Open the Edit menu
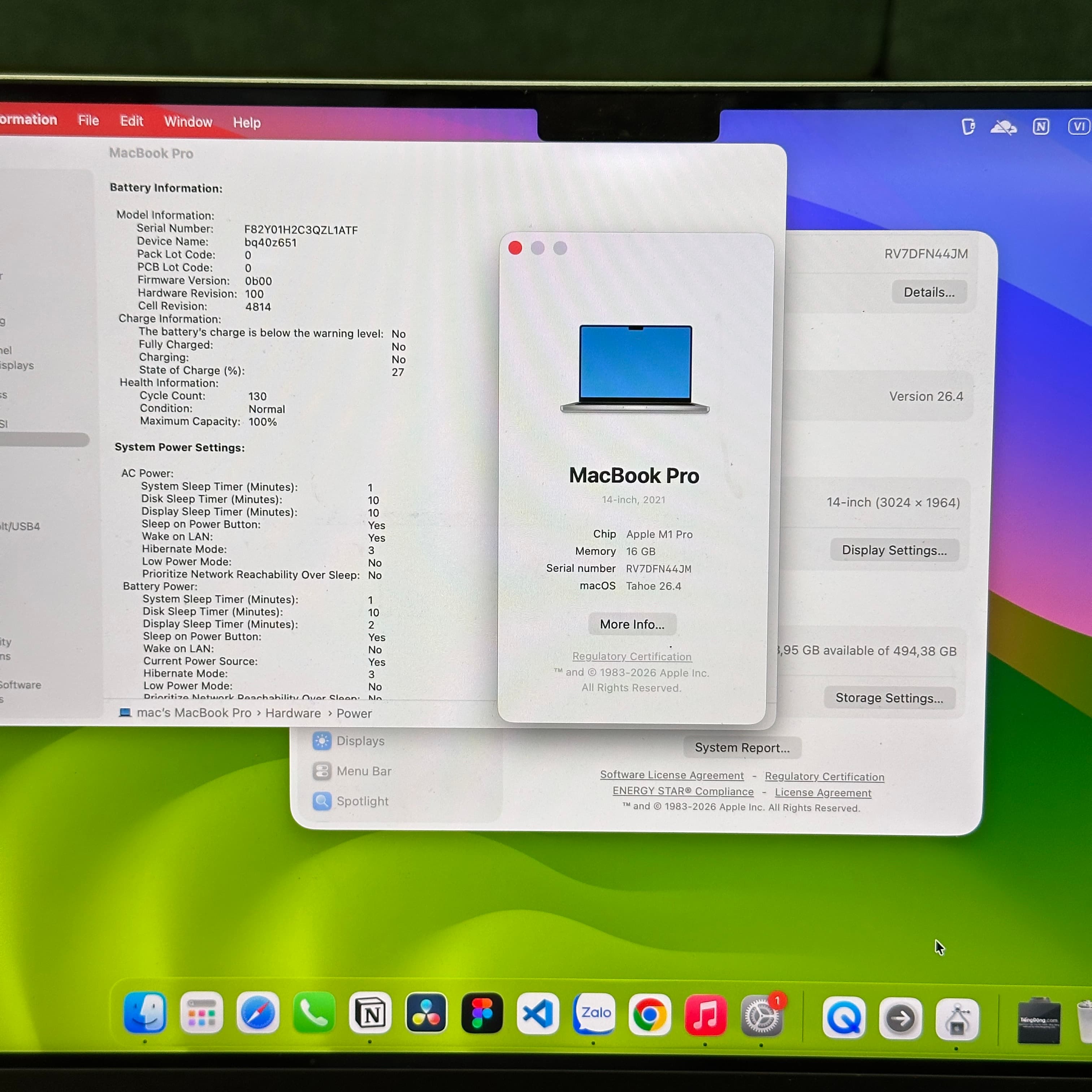Viewport: 1092px width, 1092px height. click(x=131, y=121)
